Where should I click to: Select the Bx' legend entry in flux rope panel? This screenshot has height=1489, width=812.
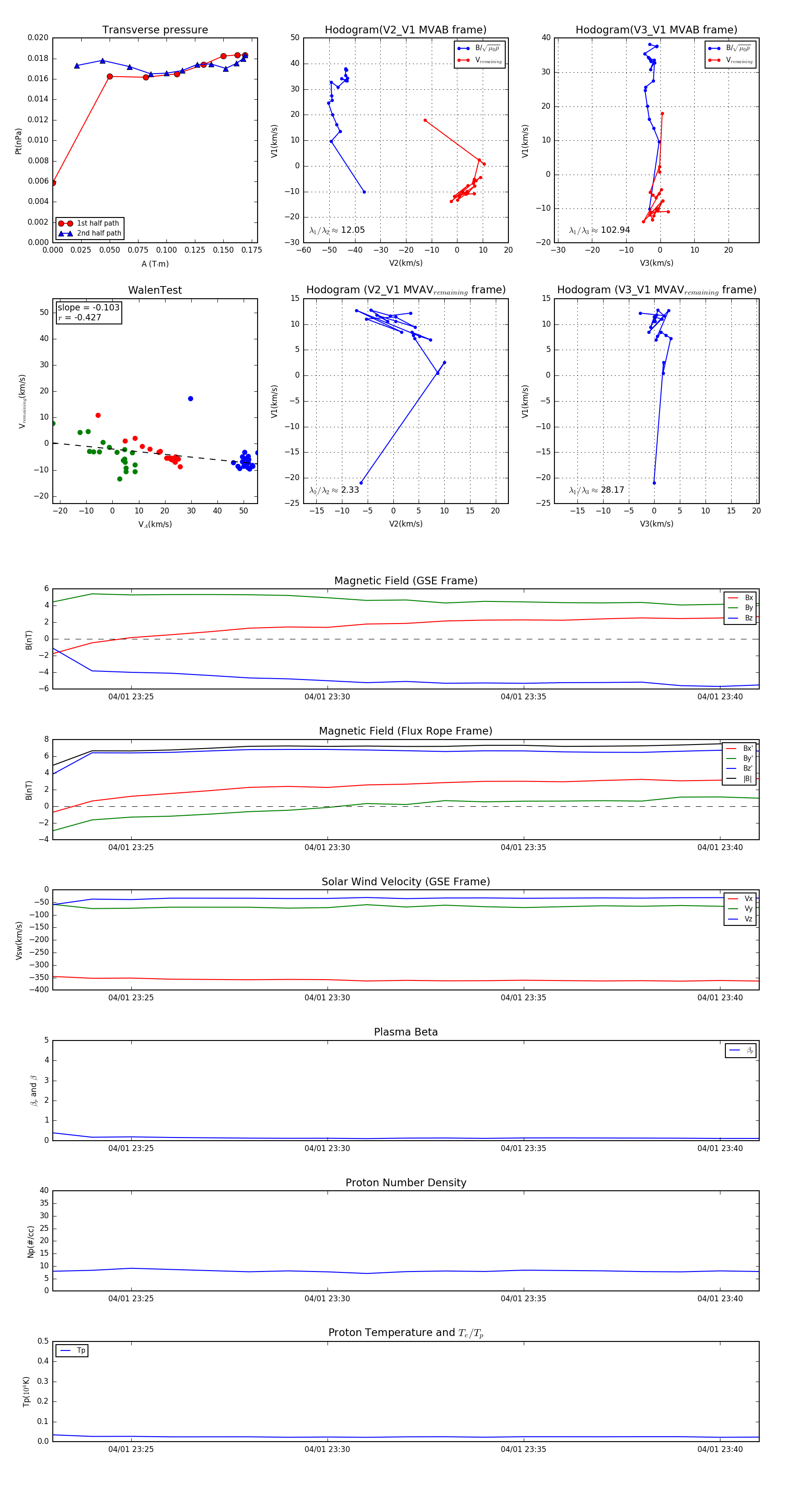[739, 748]
